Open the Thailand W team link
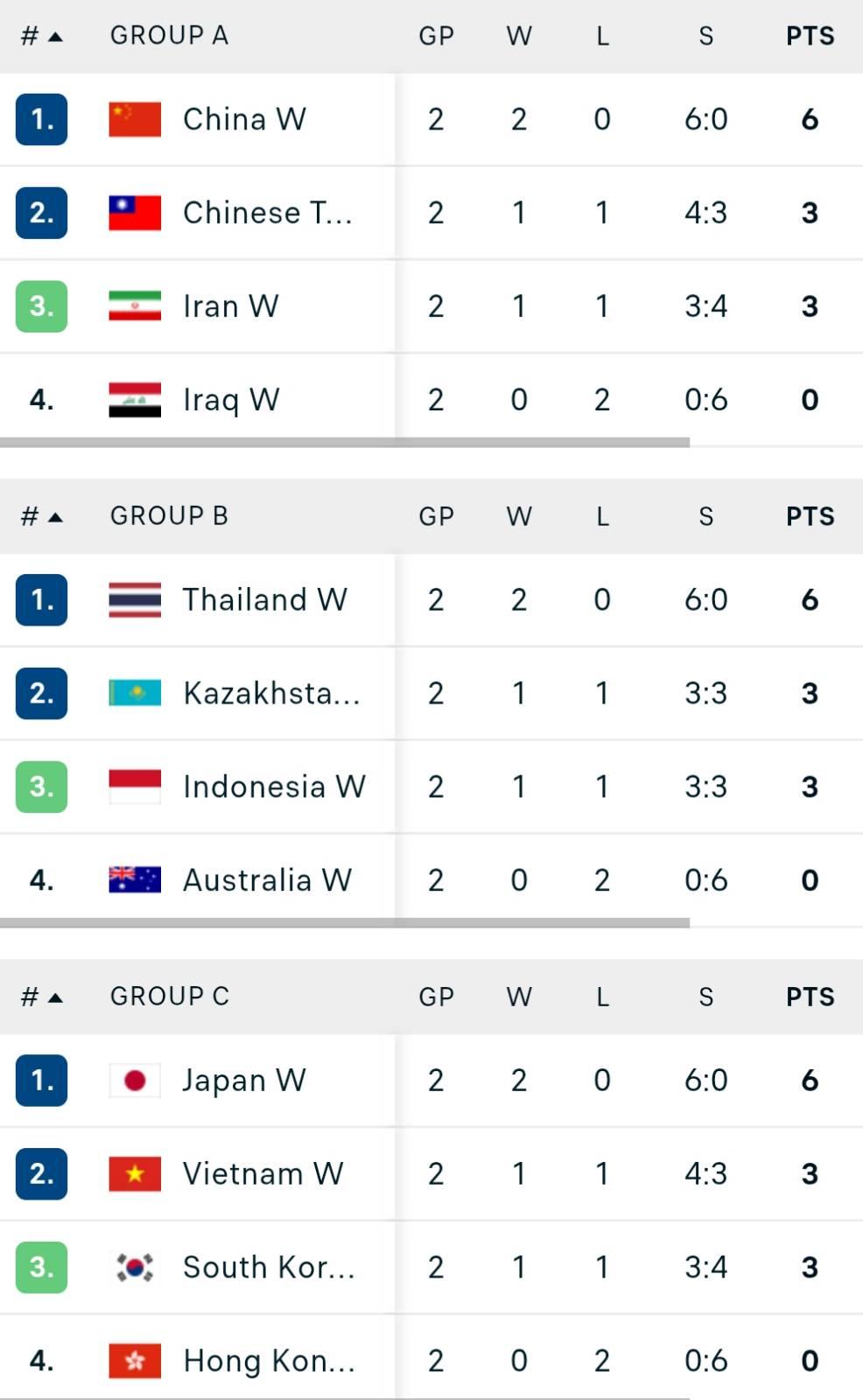This screenshot has width=863, height=1400. coord(264,599)
